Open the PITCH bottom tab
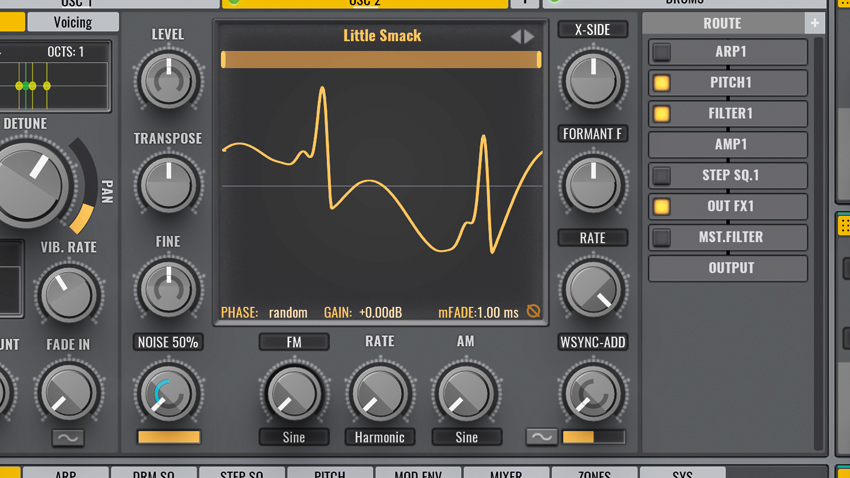Image resolution: width=850 pixels, height=478 pixels. 330,473
